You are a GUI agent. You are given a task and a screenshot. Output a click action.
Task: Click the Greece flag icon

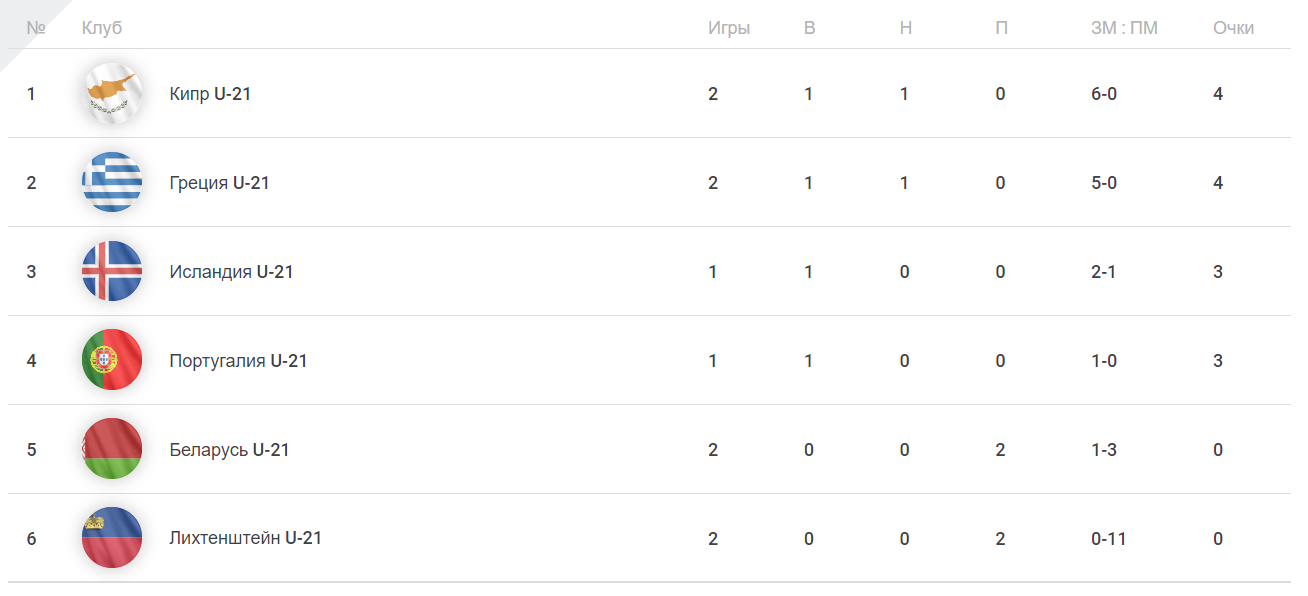tap(112, 183)
